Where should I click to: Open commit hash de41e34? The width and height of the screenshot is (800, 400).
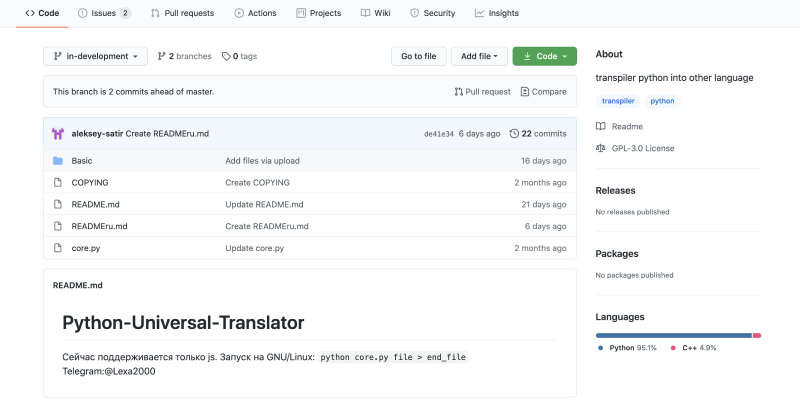(x=438, y=133)
